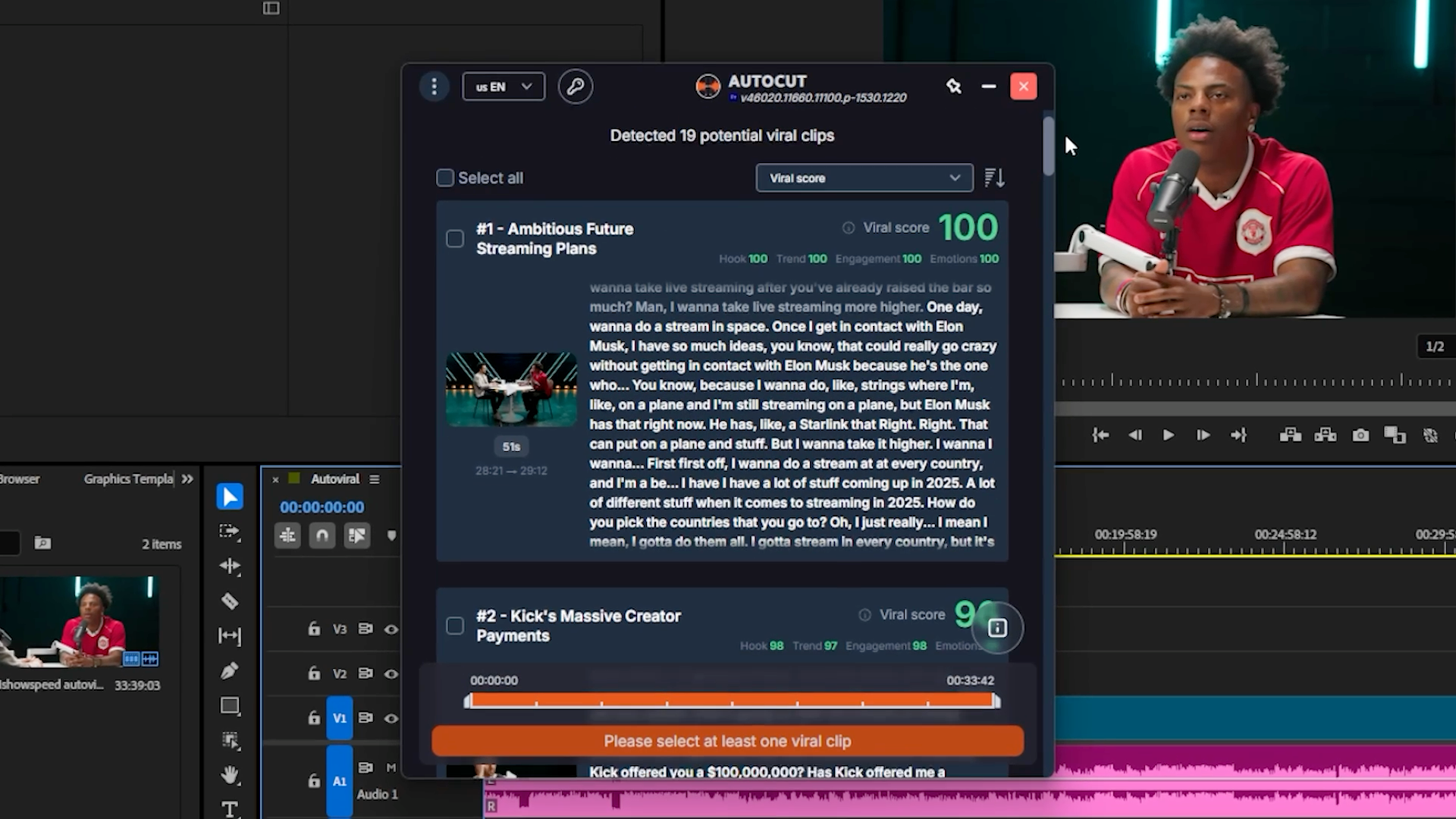Choose the Selection tool in Premiere toolbar
Image resolution: width=1456 pixels, height=819 pixels.
point(230,497)
